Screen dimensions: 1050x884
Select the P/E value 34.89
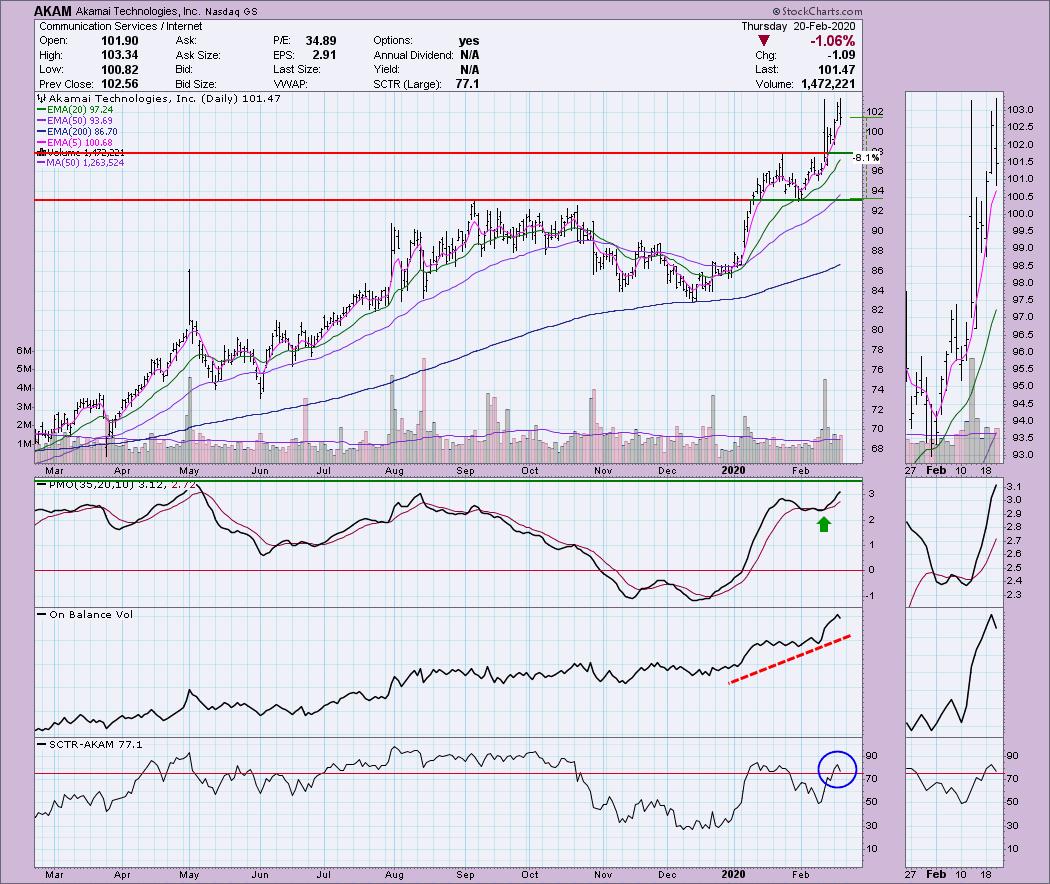(x=321, y=41)
